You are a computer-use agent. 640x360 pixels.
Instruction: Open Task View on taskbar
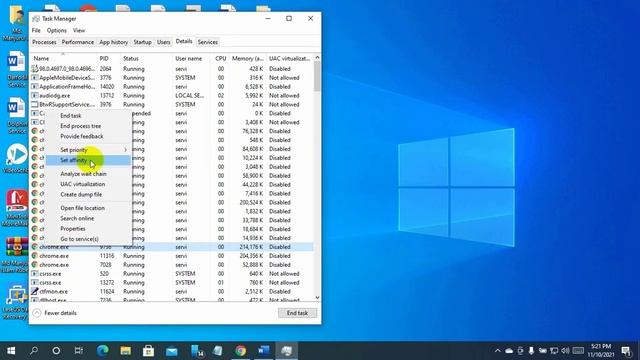pos(79,351)
